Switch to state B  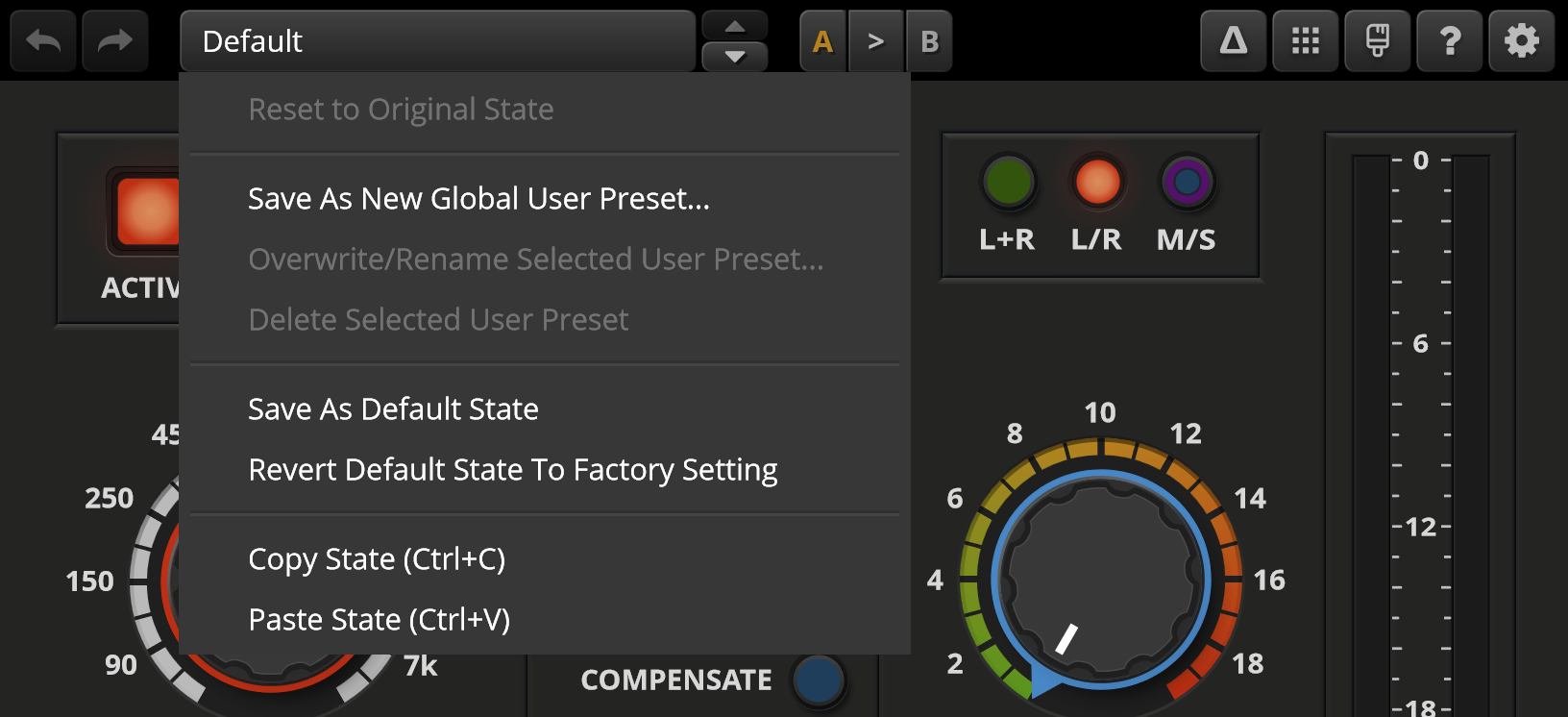[929, 41]
